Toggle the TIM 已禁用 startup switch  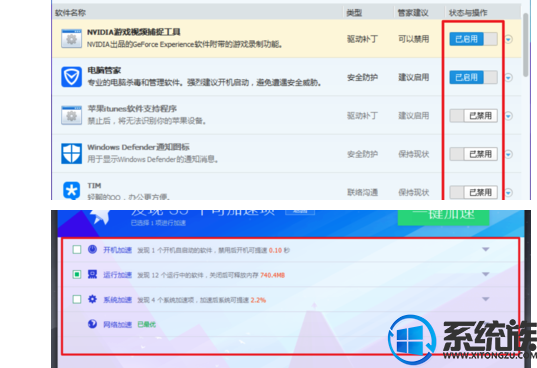coord(473,192)
